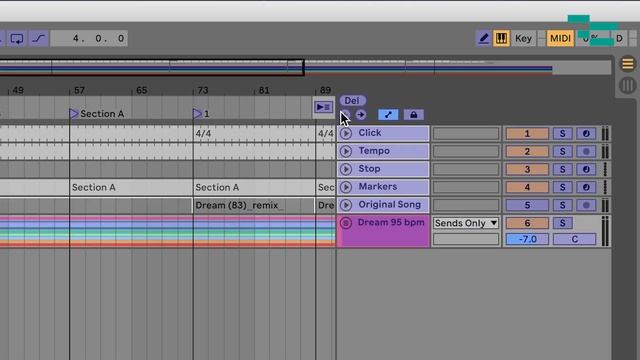Select the Dream (83)_remix_ clip
Viewport: 640px width, 360px height.
coord(254,205)
